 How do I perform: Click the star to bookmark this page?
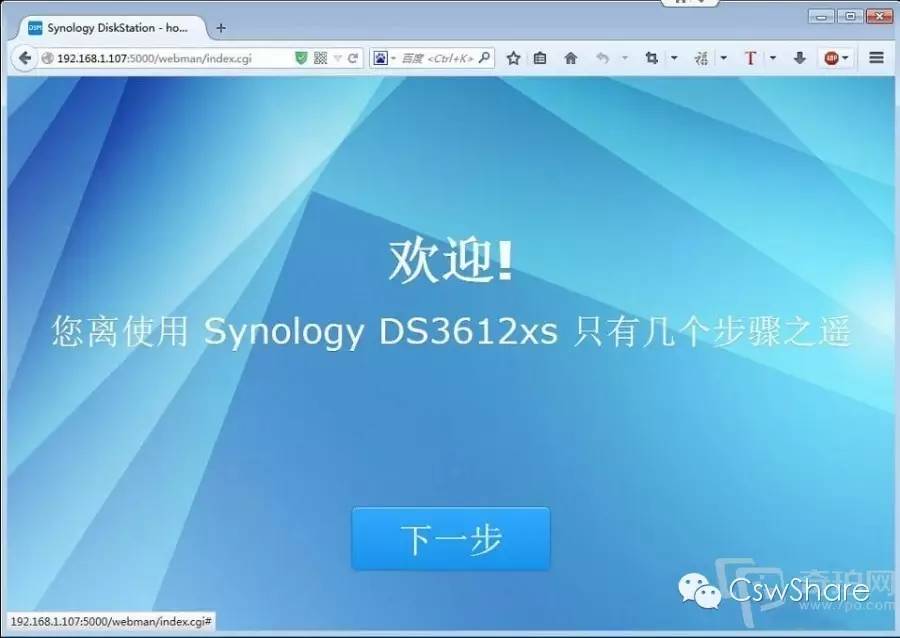[x=512, y=57]
